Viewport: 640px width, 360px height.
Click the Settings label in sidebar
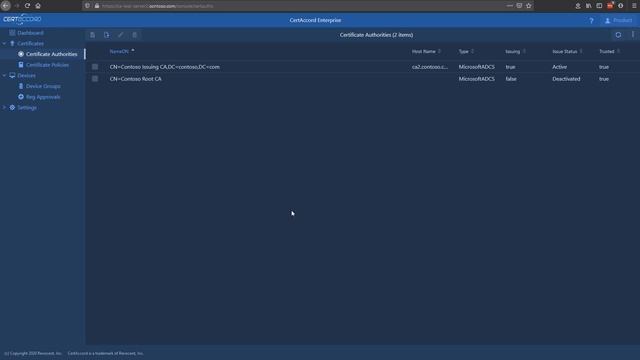(x=27, y=108)
